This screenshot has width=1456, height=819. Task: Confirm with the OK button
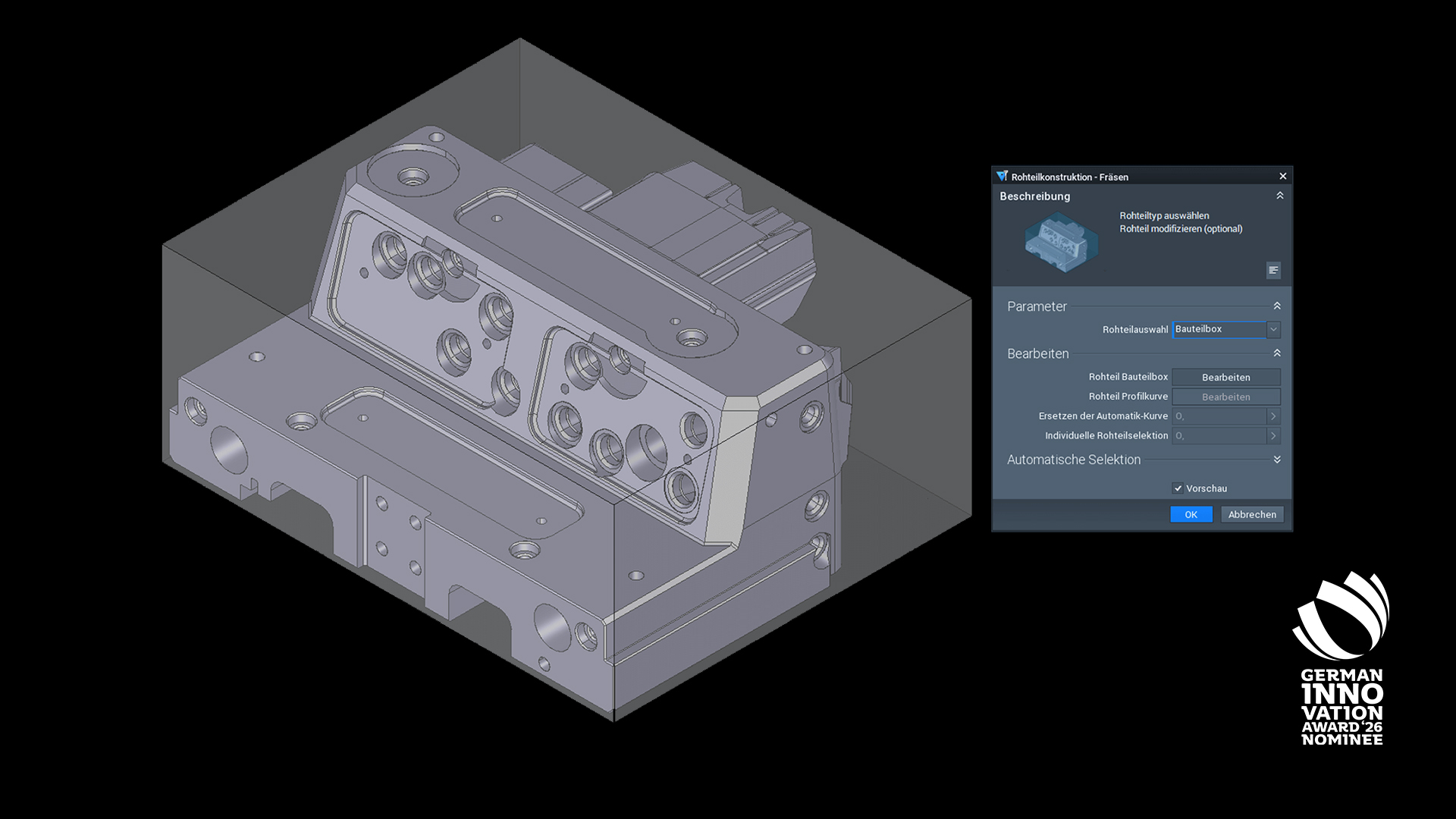coord(1191,514)
